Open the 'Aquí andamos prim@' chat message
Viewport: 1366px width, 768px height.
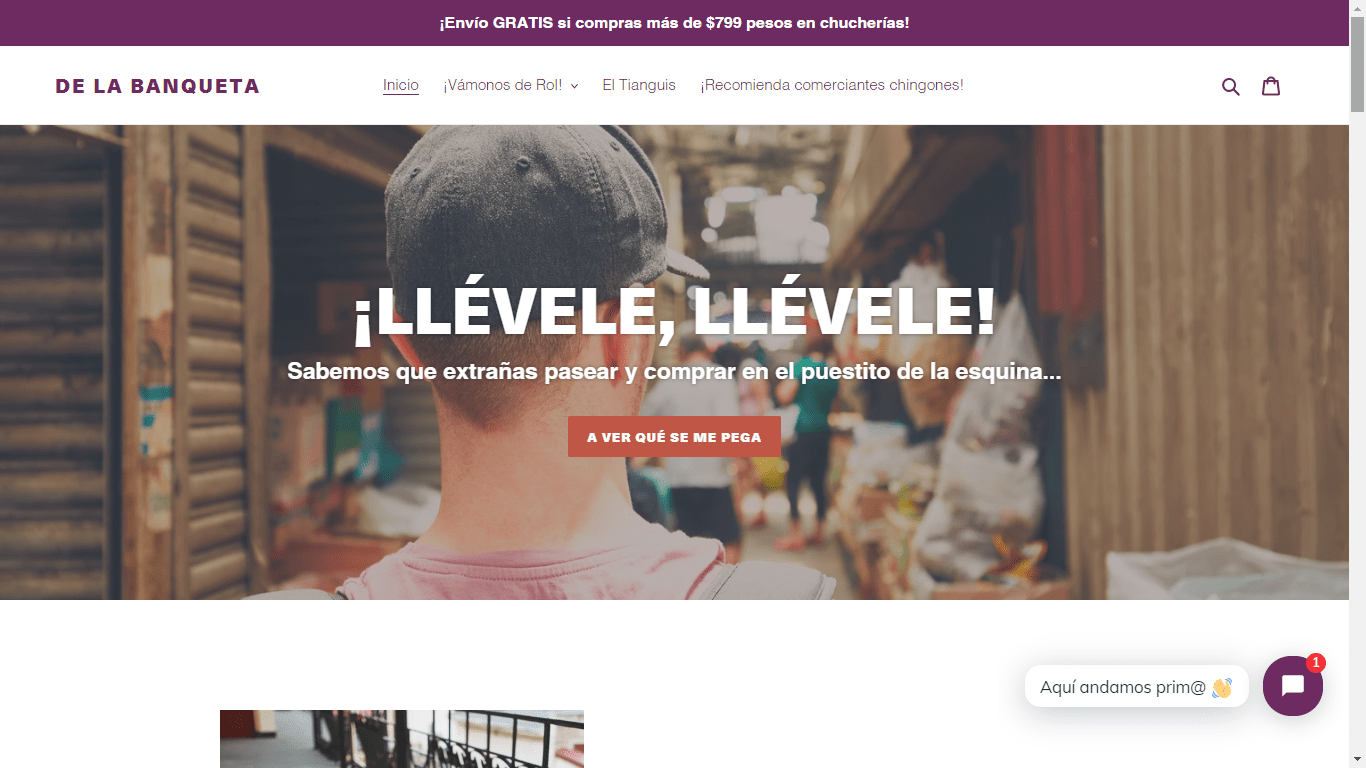1137,687
